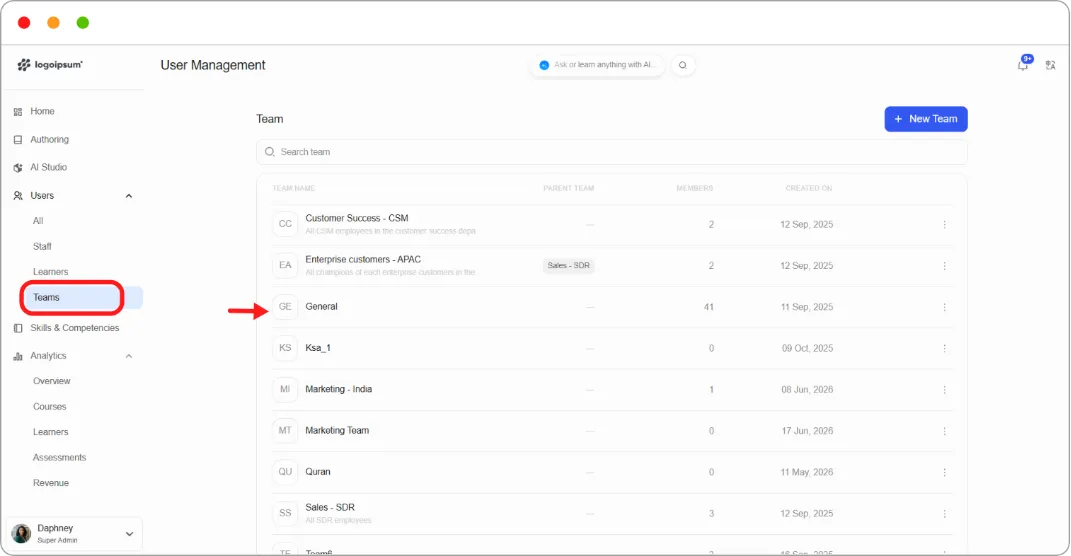Open Analytics Assessments
This screenshot has height=556, width=1071.
(59, 458)
